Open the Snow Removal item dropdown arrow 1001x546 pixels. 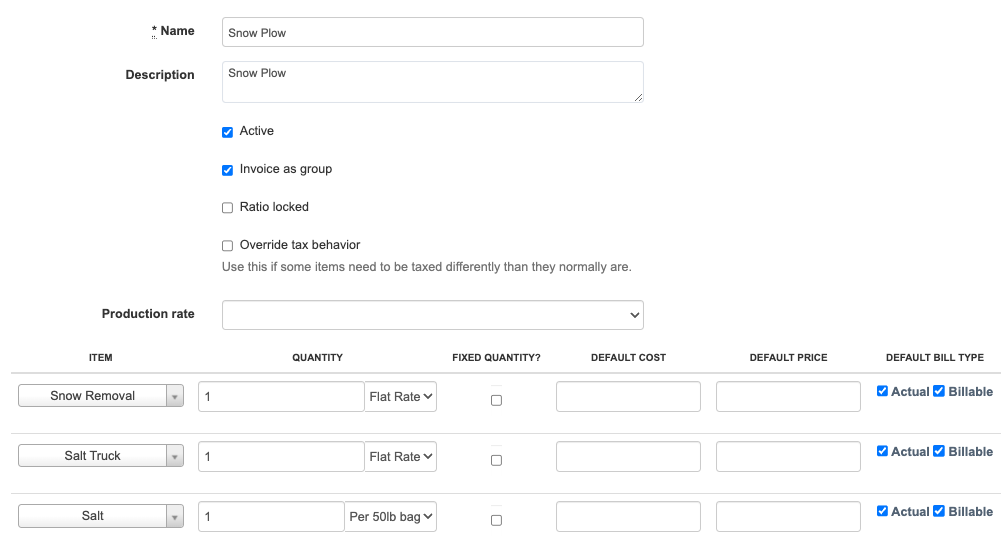coord(175,397)
